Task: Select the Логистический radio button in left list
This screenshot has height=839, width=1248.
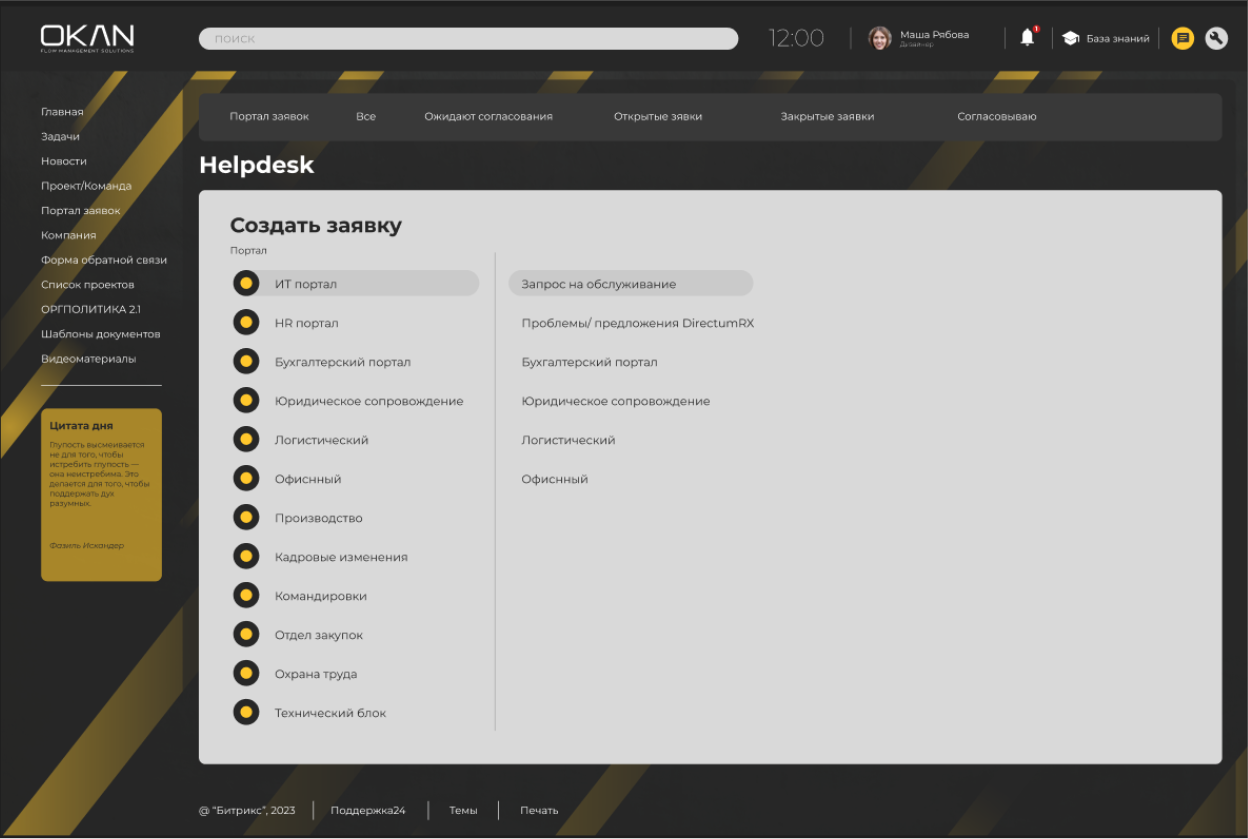Action: [x=246, y=440]
